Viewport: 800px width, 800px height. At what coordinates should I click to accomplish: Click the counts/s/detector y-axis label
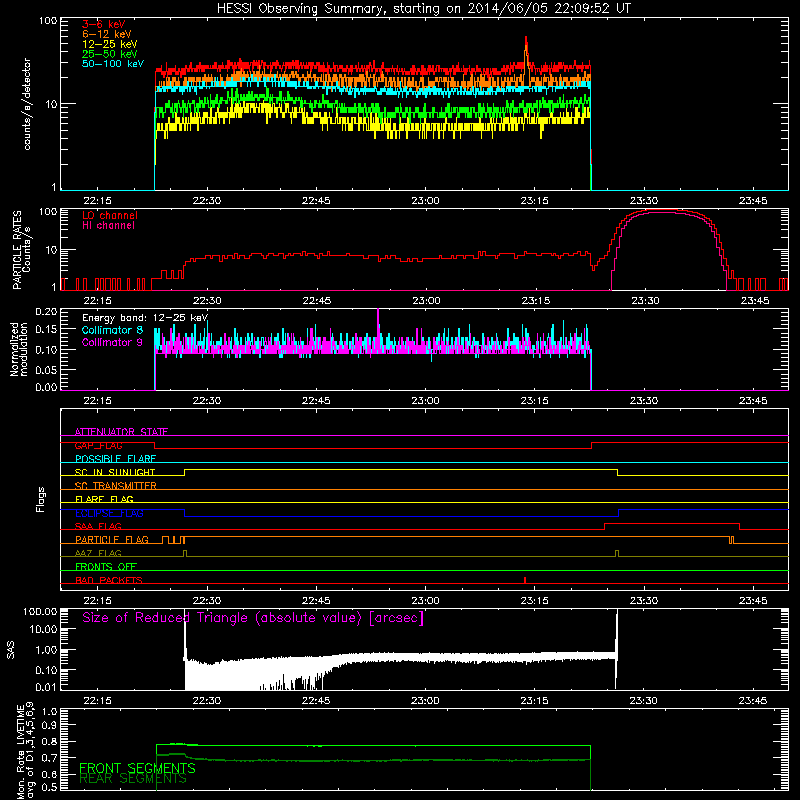tap(27, 104)
